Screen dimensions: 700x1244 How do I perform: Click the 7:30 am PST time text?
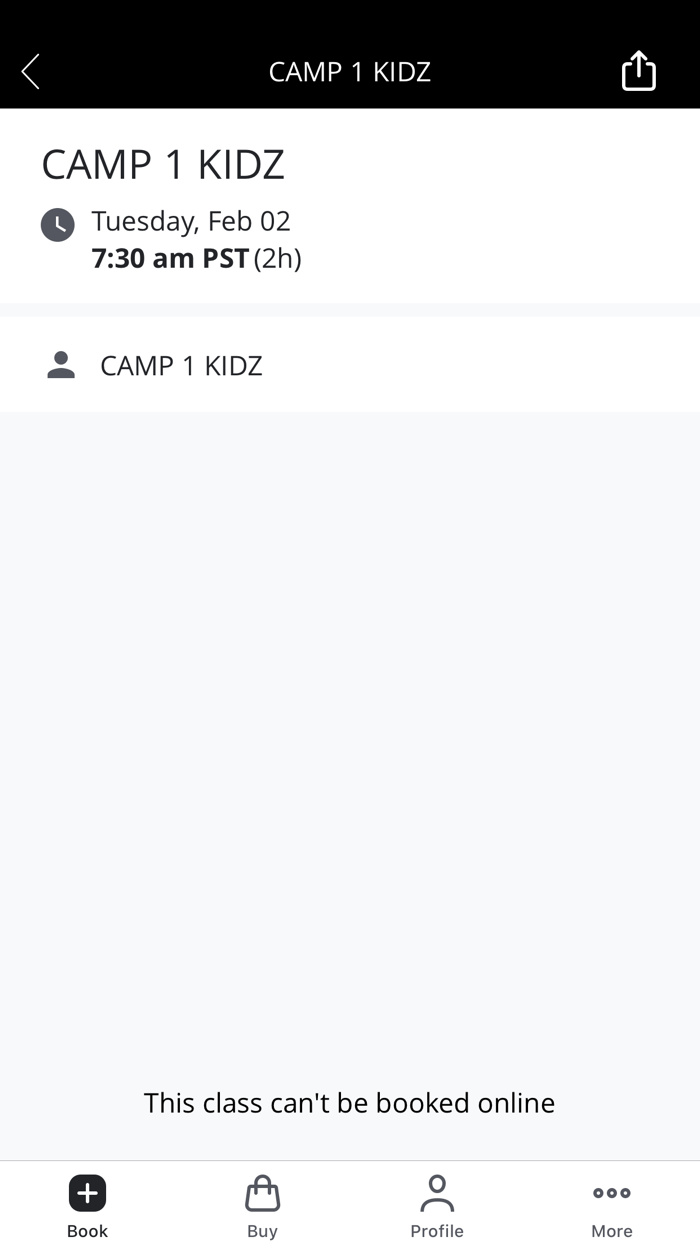(168, 258)
